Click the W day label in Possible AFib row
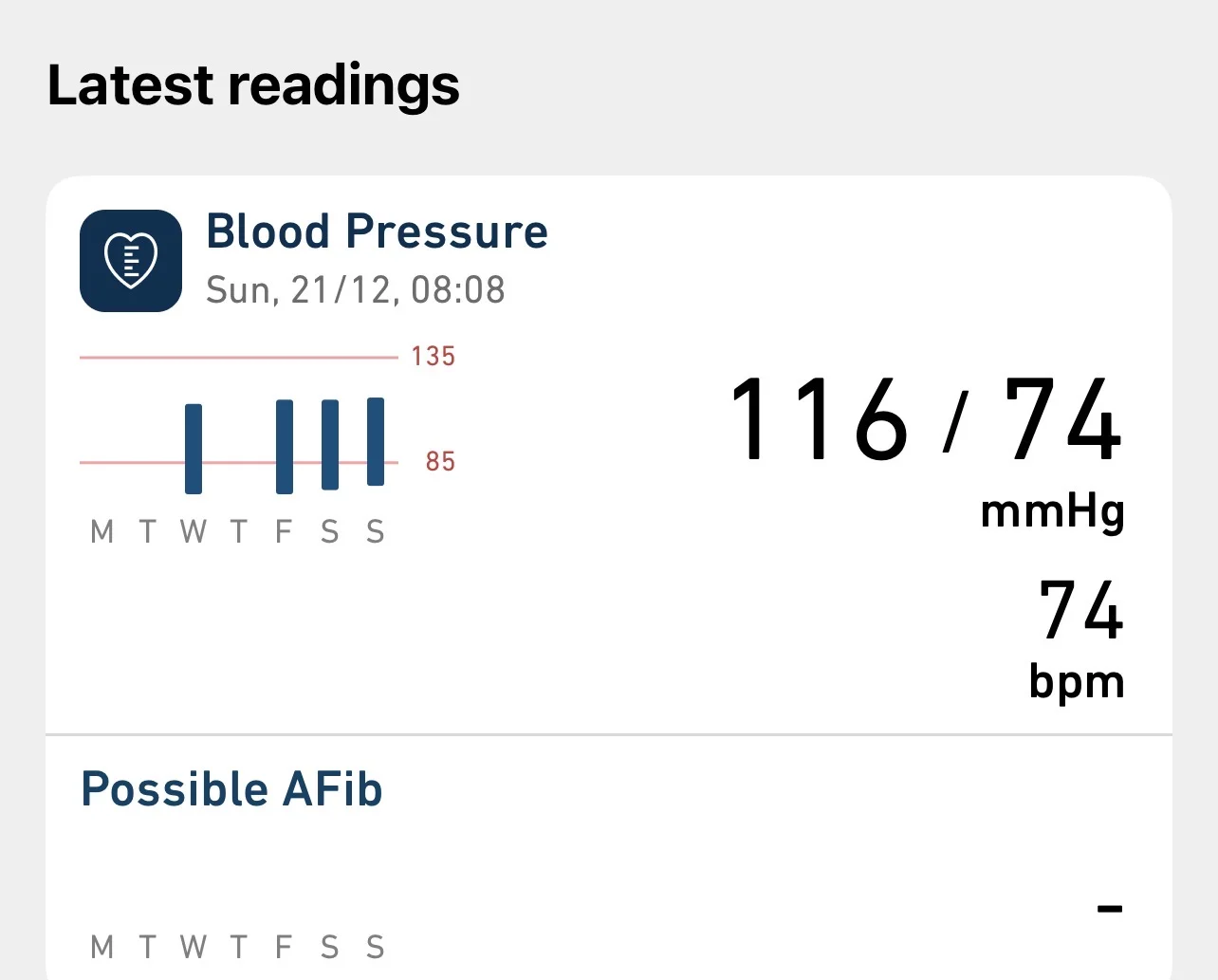Screen dimensions: 1218x980 pos(193,947)
